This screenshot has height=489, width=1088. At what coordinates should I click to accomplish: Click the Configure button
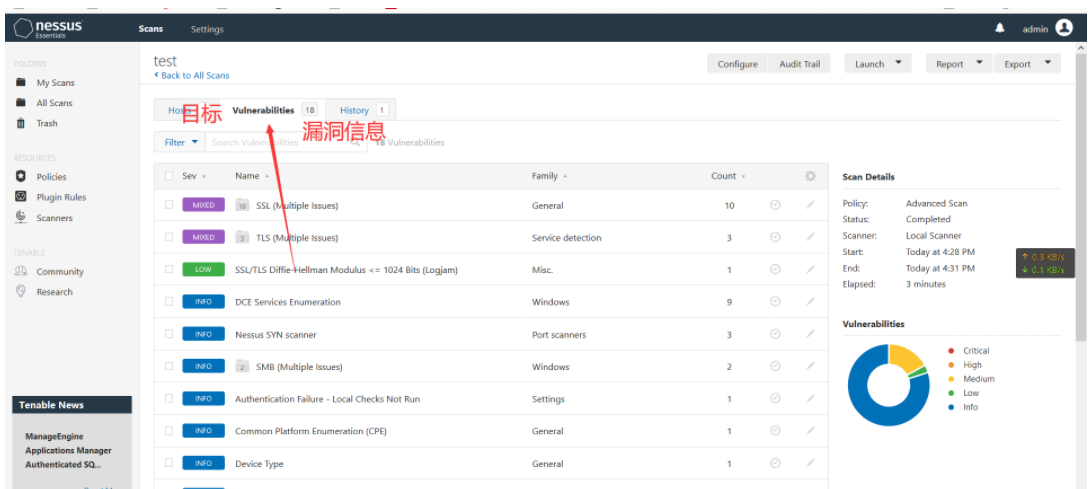738,64
